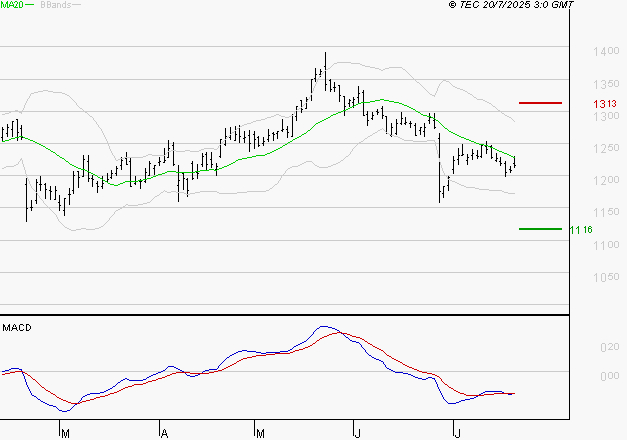
Task: Click the green support level line
Action: coord(540,229)
